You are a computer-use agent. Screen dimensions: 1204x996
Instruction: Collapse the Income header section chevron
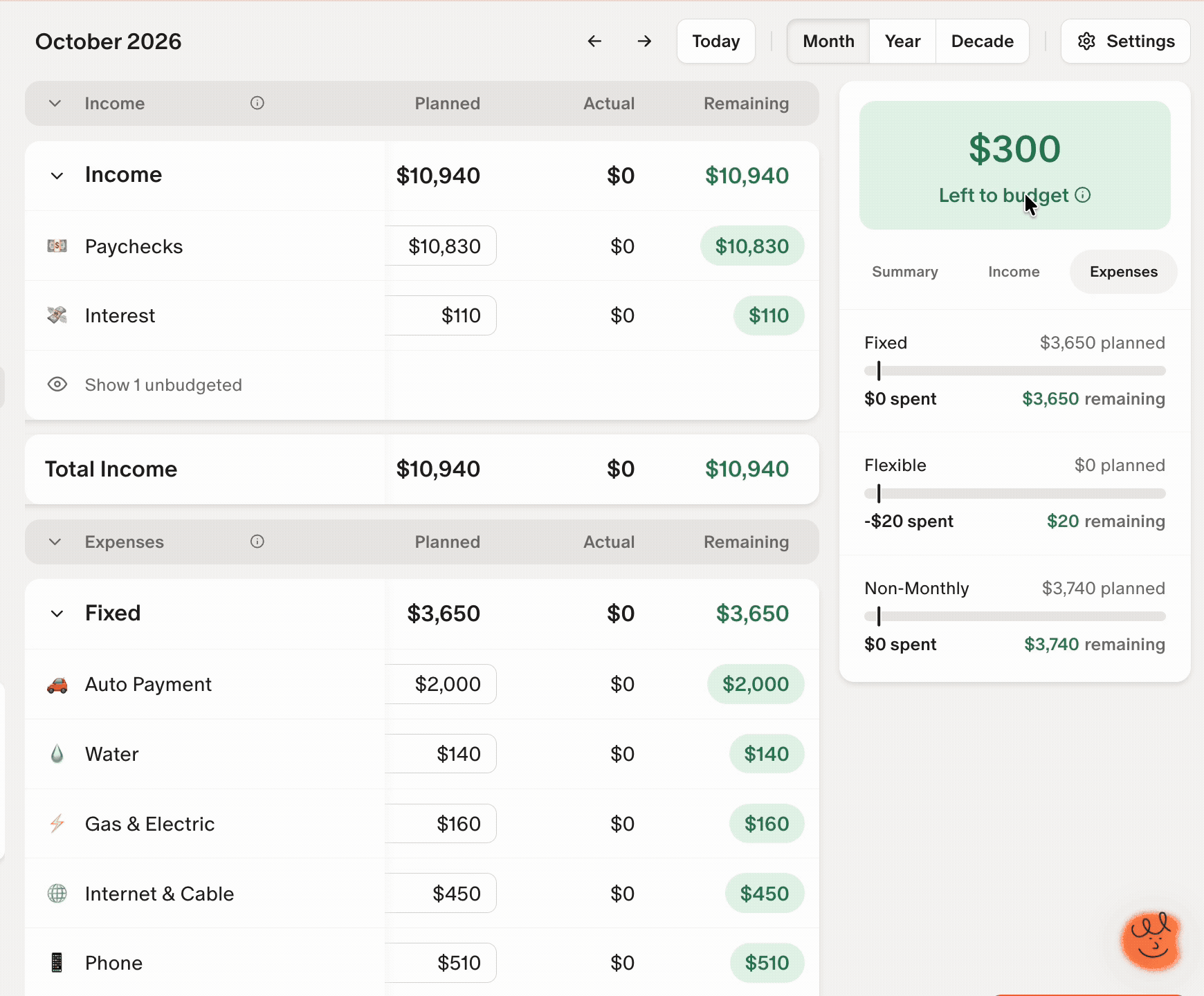pos(55,103)
